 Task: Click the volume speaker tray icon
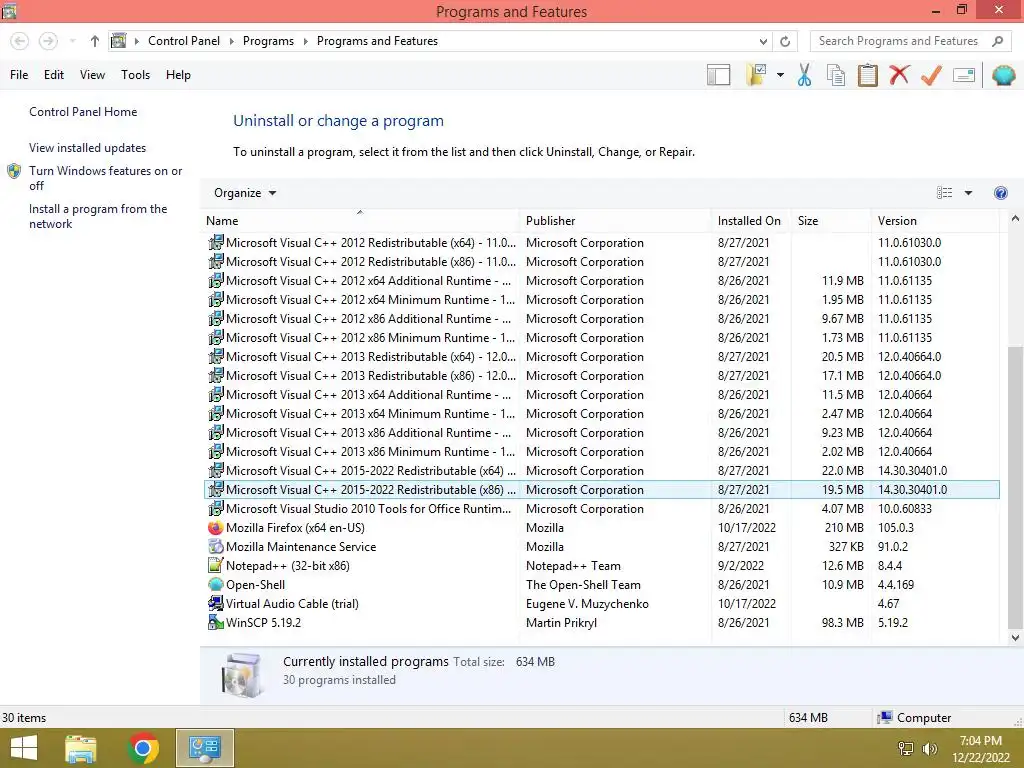point(929,748)
